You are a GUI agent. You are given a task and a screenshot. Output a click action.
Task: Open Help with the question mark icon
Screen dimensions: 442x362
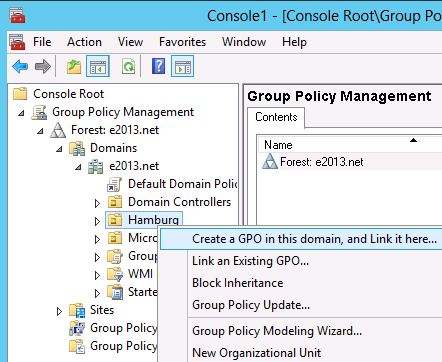coord(158,66)
